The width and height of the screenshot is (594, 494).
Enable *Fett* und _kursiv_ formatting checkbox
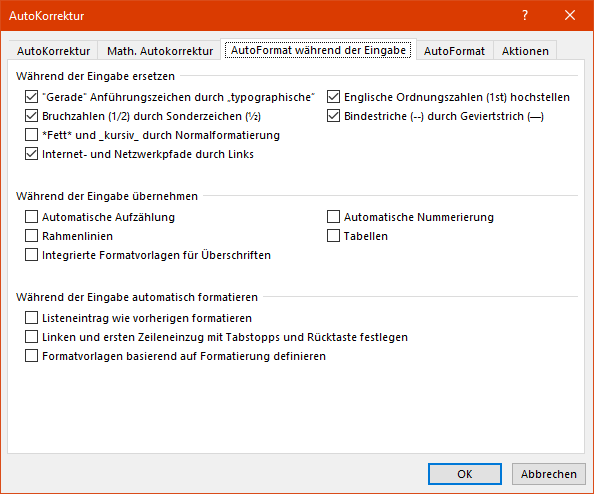coord(31,135)
